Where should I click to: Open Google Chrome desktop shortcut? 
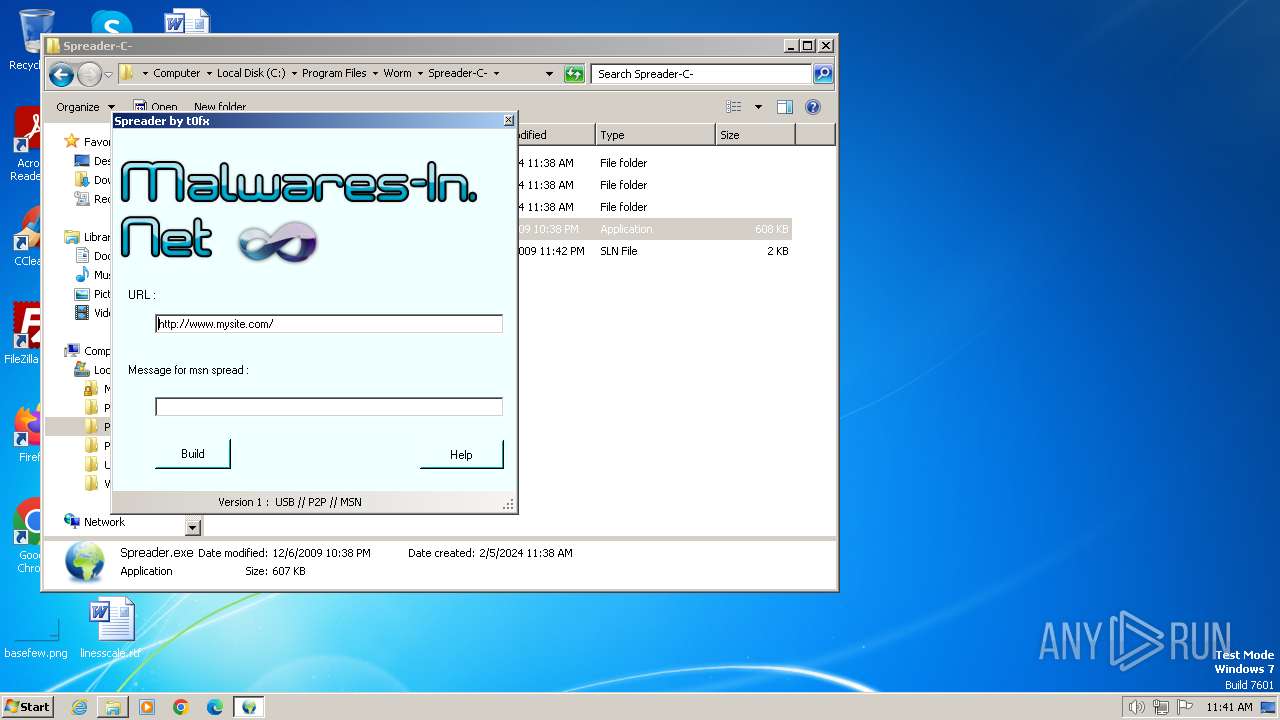(28, 535)
